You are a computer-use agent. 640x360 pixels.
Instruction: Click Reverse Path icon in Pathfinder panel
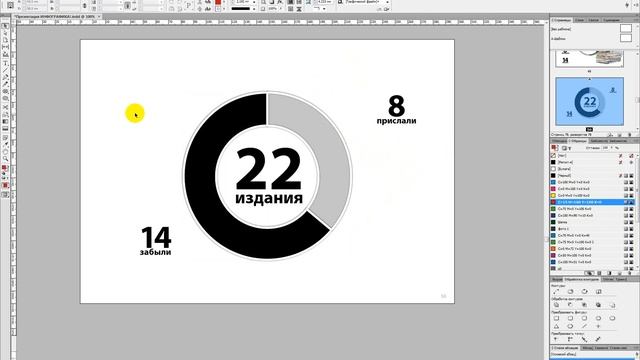click(598, 291)
